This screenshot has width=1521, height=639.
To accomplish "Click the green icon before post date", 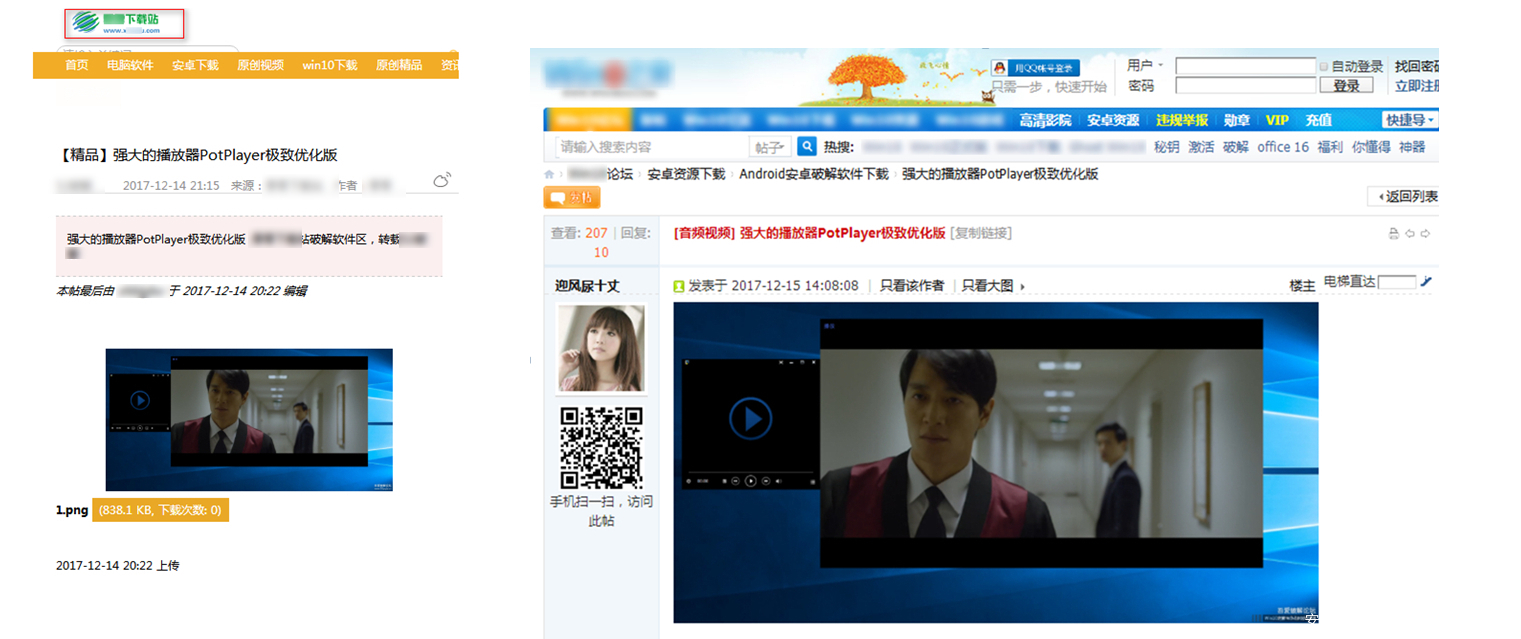I will (x=679, y=286).
